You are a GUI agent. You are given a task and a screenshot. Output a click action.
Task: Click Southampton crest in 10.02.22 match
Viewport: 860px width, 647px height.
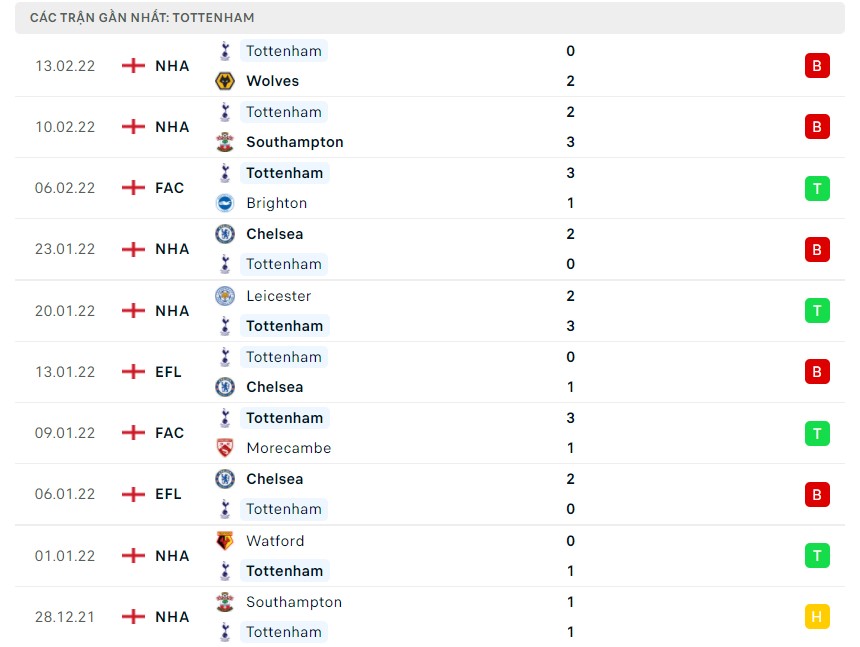point(225,142)
